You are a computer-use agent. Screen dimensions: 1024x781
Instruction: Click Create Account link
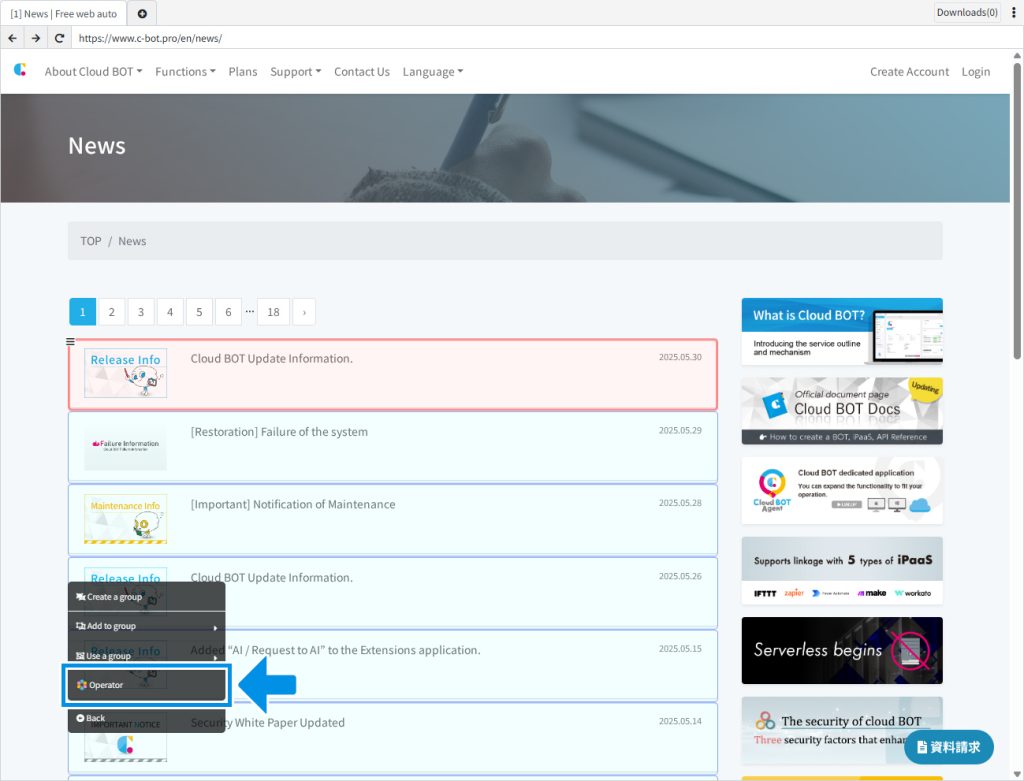909,72
